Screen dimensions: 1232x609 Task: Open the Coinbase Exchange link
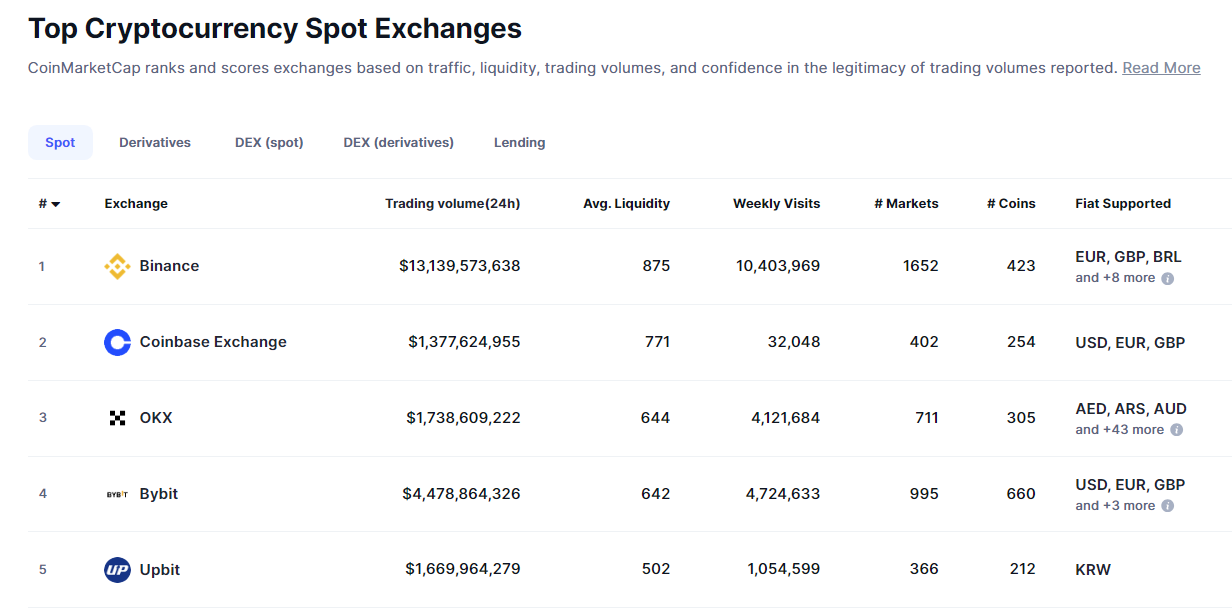[x=213, y=342]
